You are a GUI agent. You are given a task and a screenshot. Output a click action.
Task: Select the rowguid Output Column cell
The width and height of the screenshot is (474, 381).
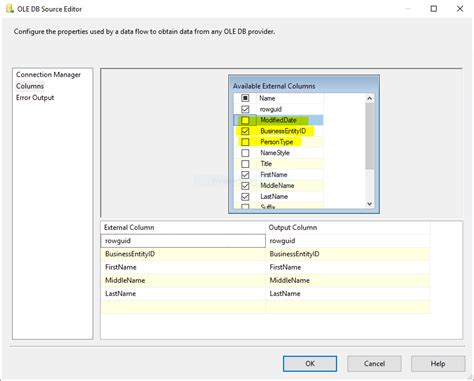click(348, 241)
